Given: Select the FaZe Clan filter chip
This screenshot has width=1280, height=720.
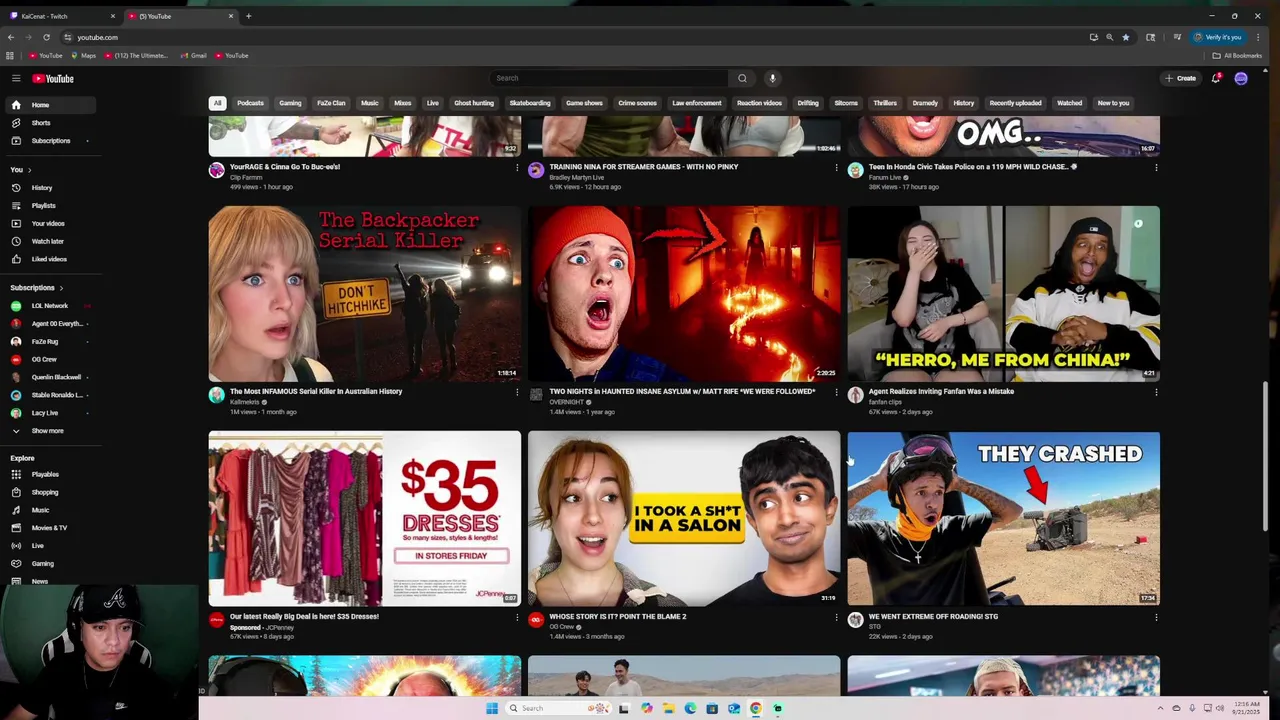Looking at the screenshot, I should pos(331,103).
